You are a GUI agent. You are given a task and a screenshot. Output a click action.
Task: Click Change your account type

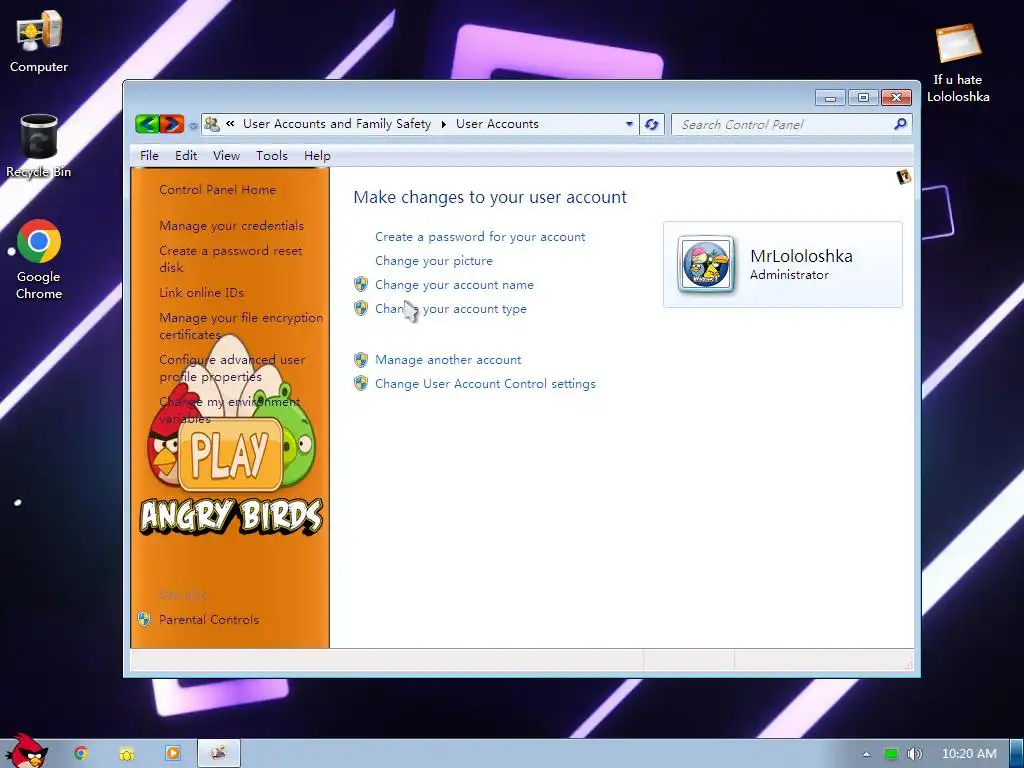(451, 309)
